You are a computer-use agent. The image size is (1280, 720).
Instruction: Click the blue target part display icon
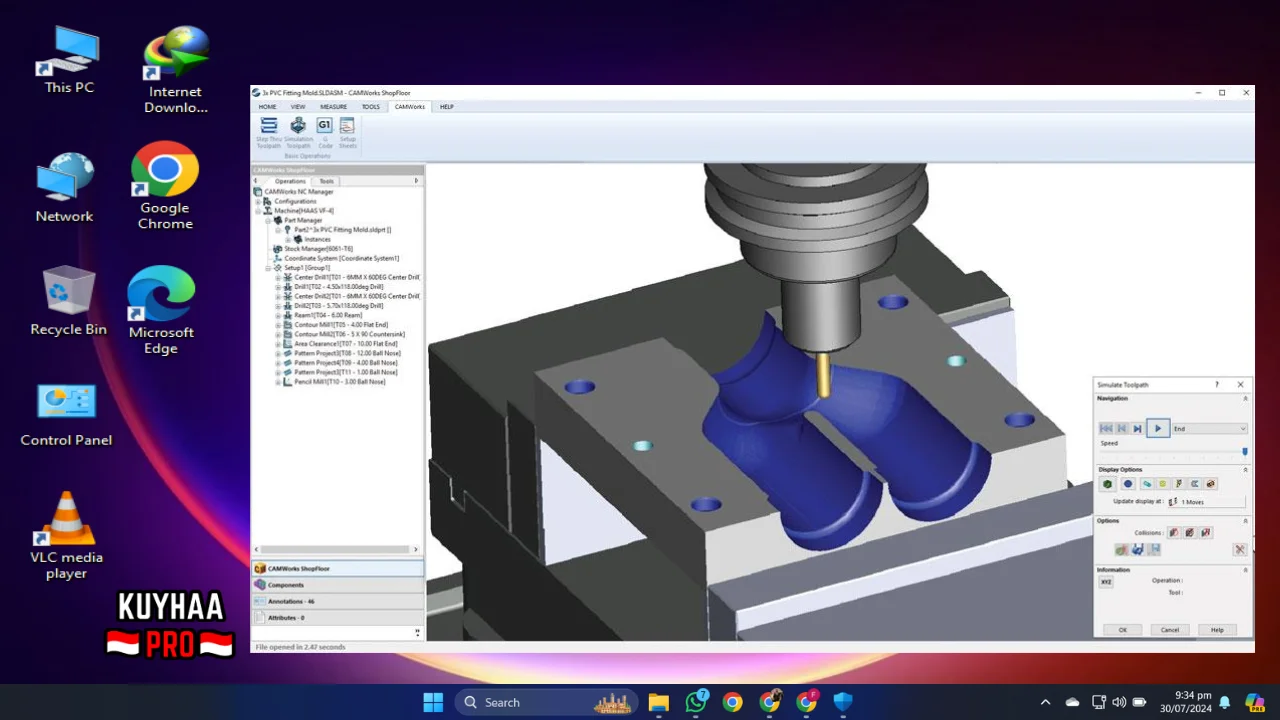pyautogui.click(x=1128, y=484)
